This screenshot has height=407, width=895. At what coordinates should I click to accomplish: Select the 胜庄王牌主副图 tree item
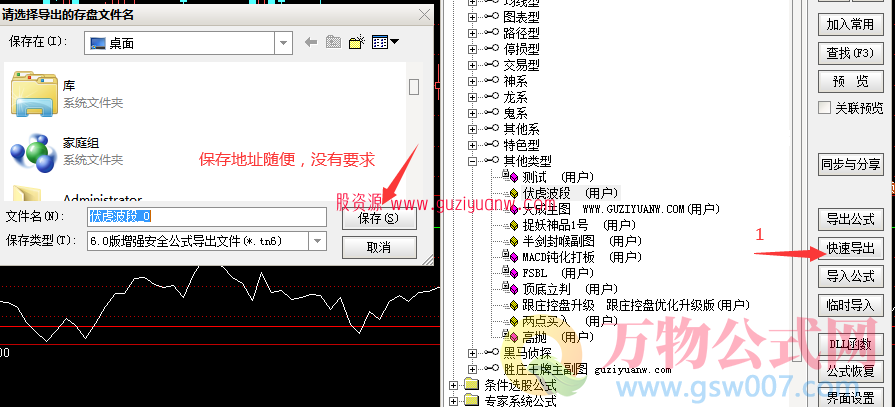pos(587,369)
